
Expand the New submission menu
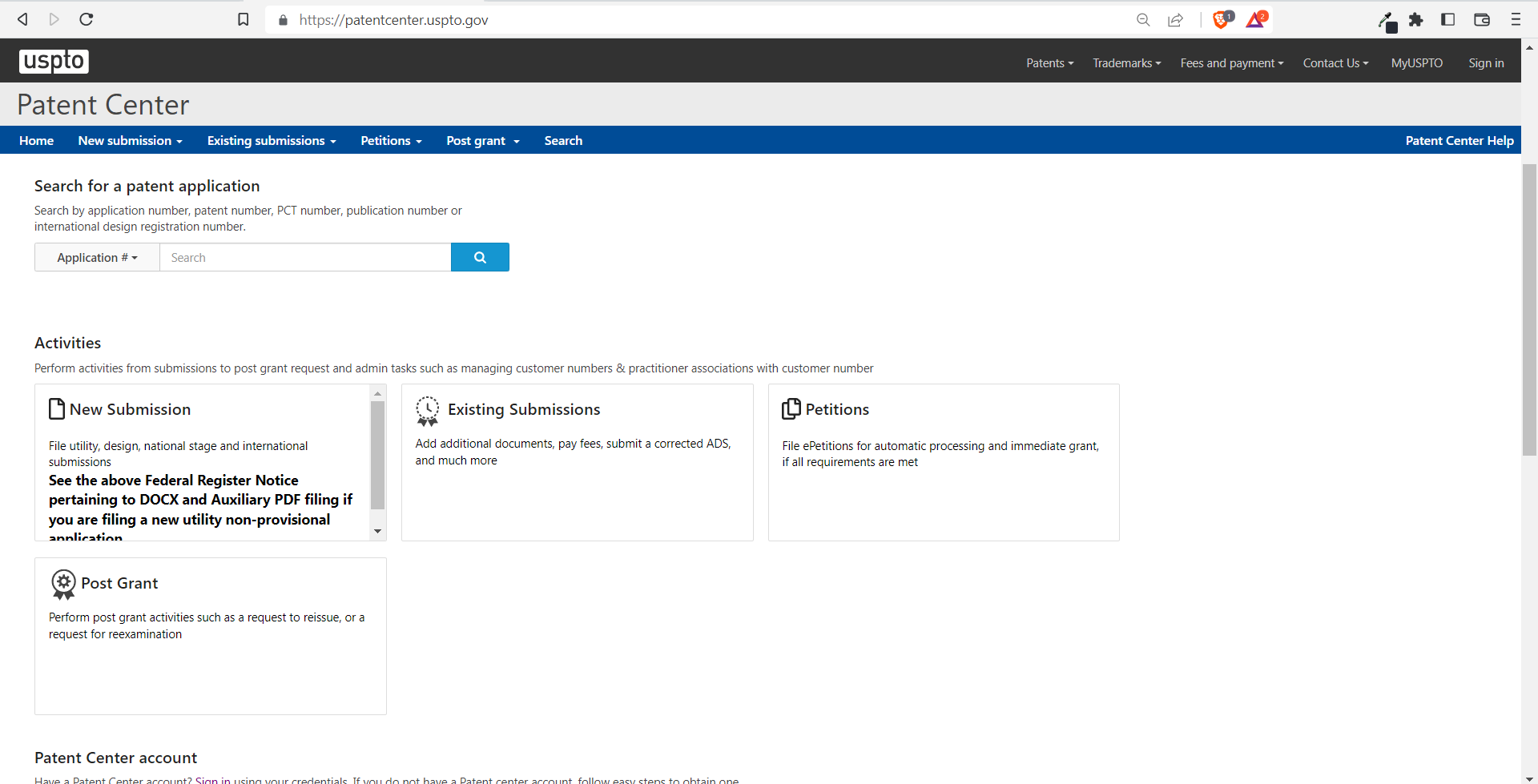pyautogui.click(x=130, y=140)
